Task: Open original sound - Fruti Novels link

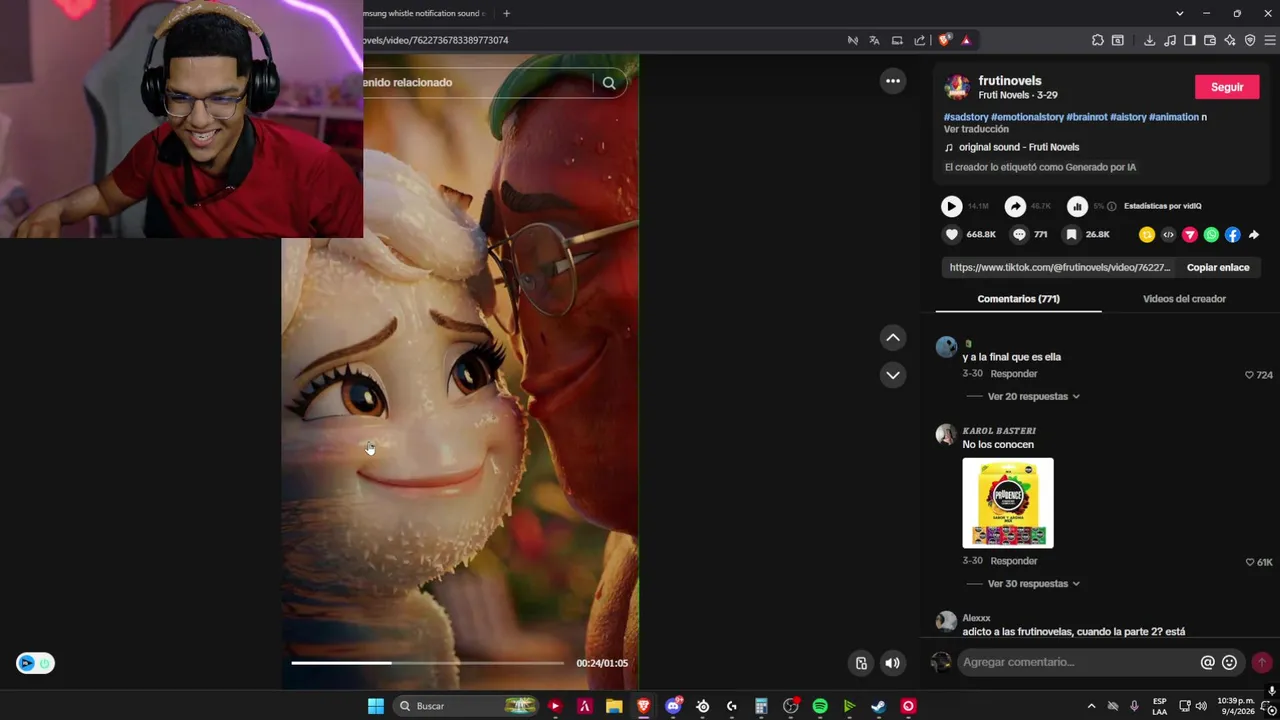Action: [1018, 148]
